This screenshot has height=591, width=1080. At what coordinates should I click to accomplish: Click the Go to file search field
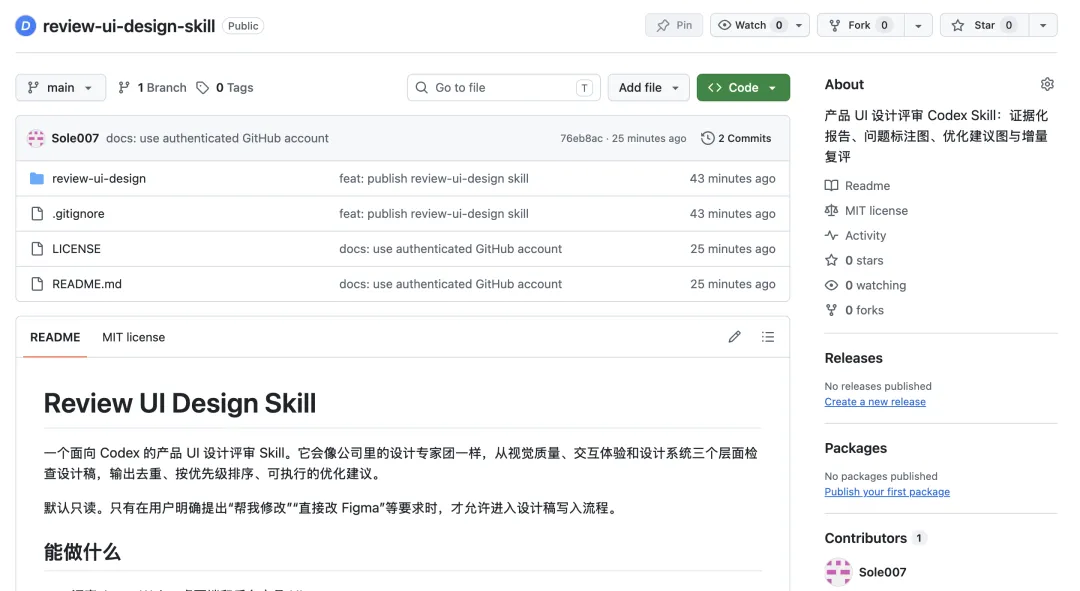[503, 87]
